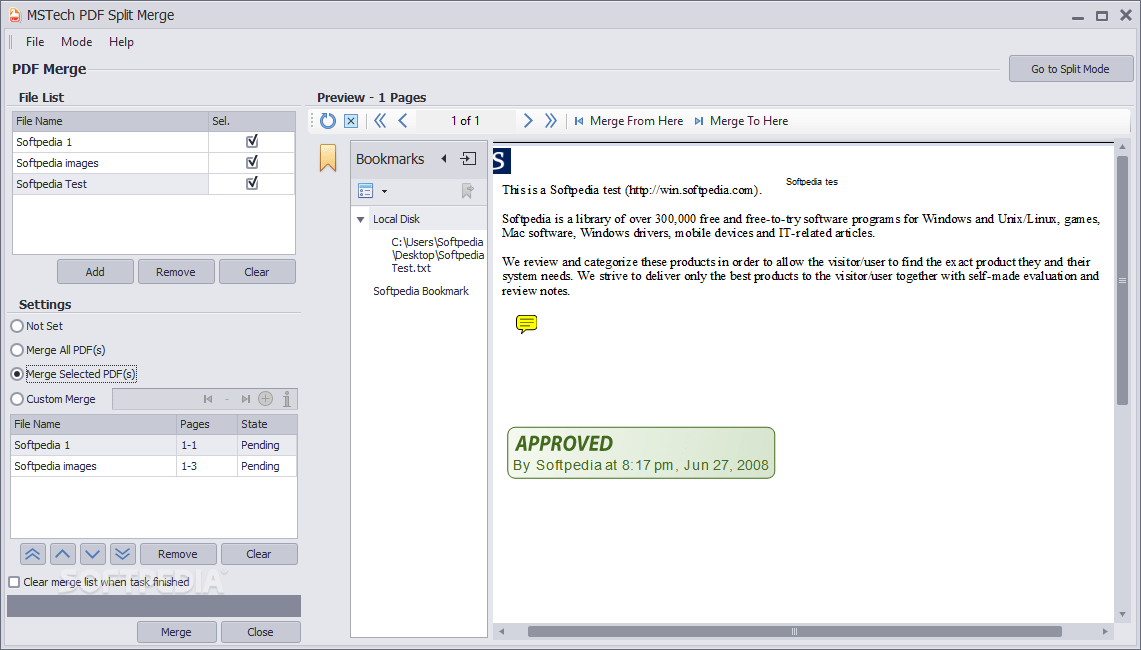
Task: Uncheck the Softpedia images selection checkbox
Action: click(x=252, y=162)
